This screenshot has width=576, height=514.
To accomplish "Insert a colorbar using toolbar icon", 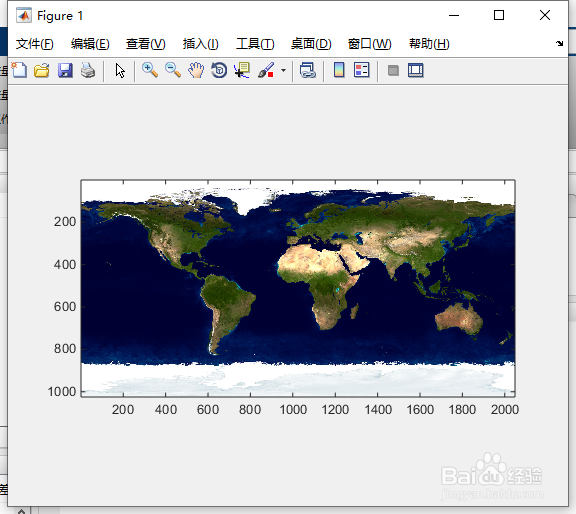I will point(339,70).
